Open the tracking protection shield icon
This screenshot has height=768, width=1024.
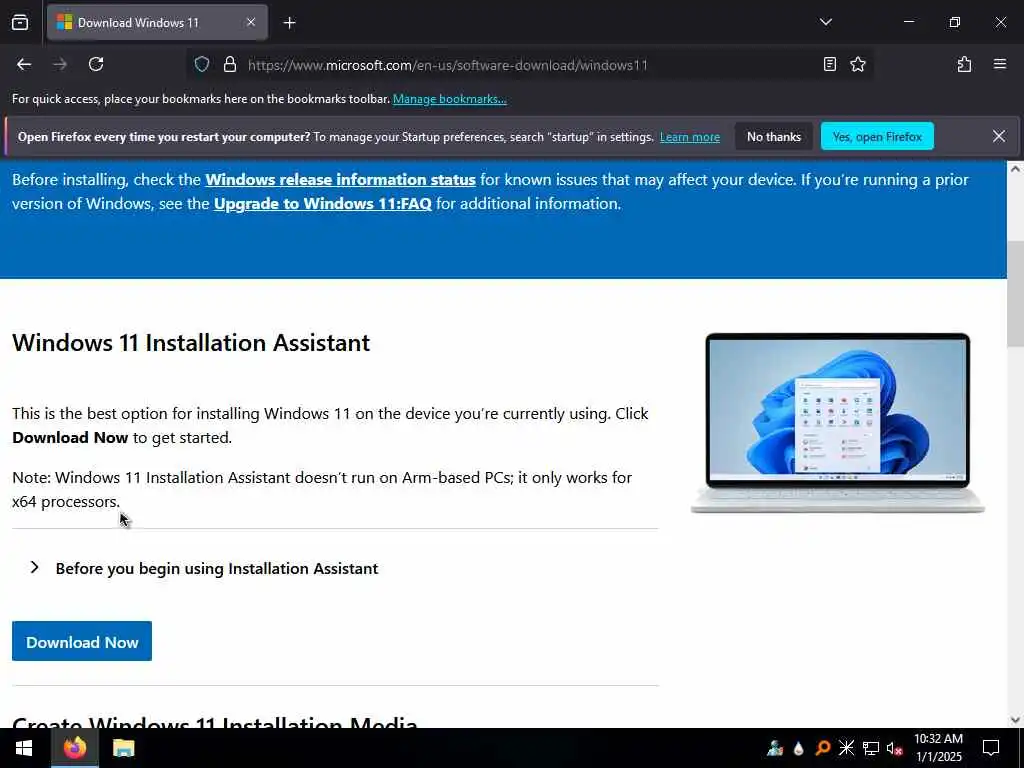pos(202,64)
